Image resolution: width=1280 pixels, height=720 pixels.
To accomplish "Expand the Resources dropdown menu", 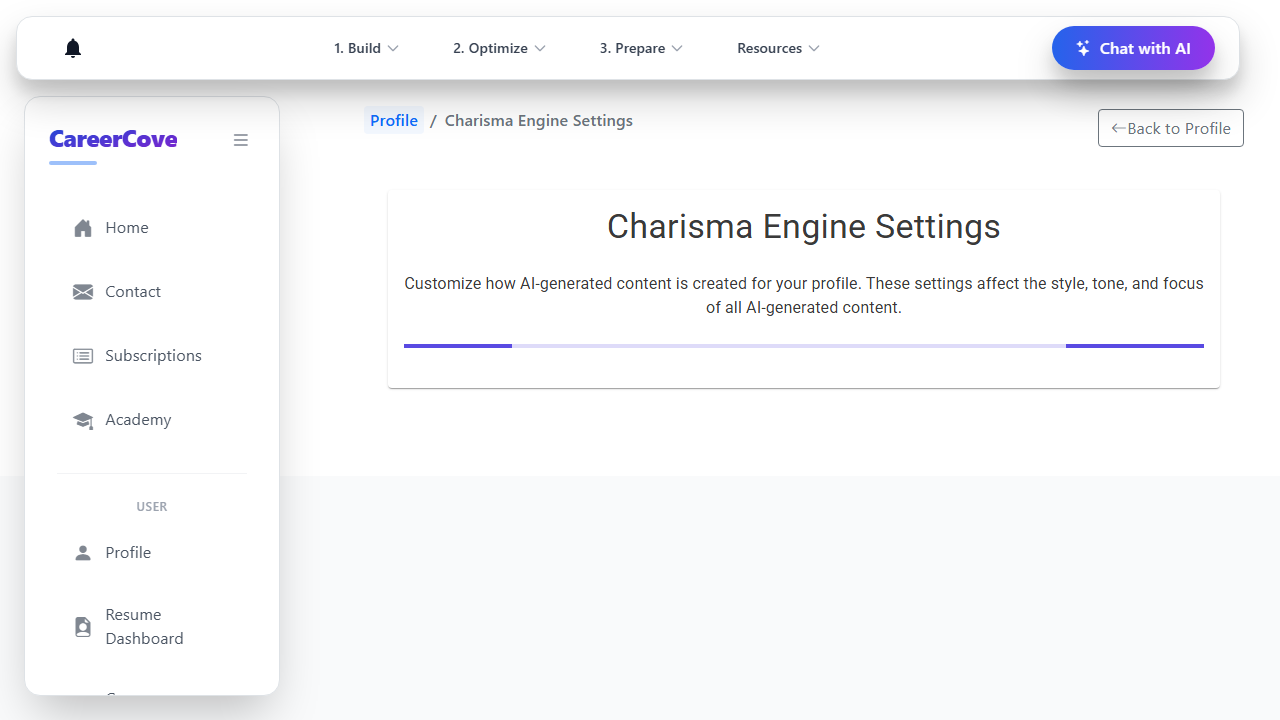I will point(778,48).
